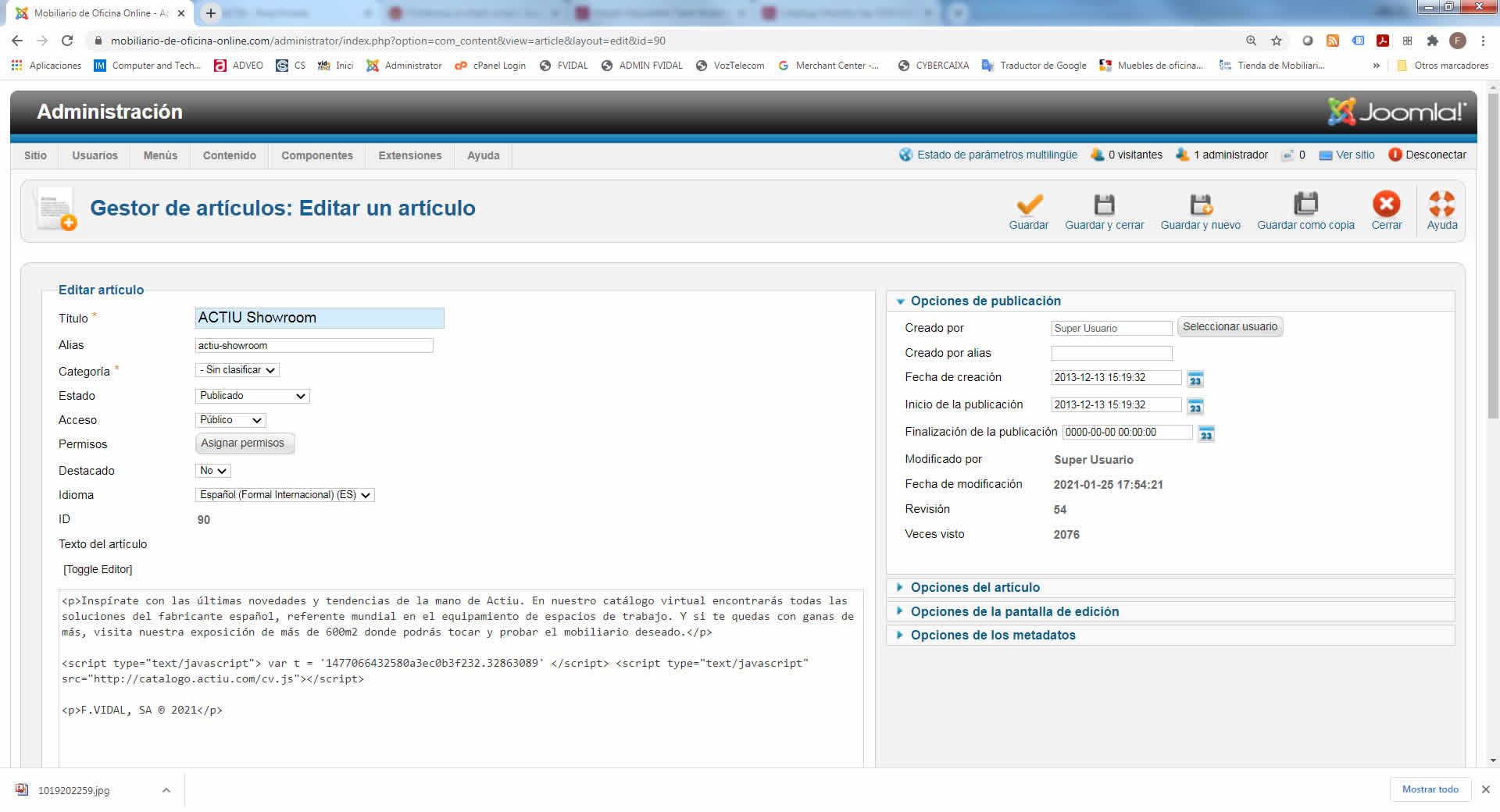Open Acceso dropdown showing Público

coord(230,420)
